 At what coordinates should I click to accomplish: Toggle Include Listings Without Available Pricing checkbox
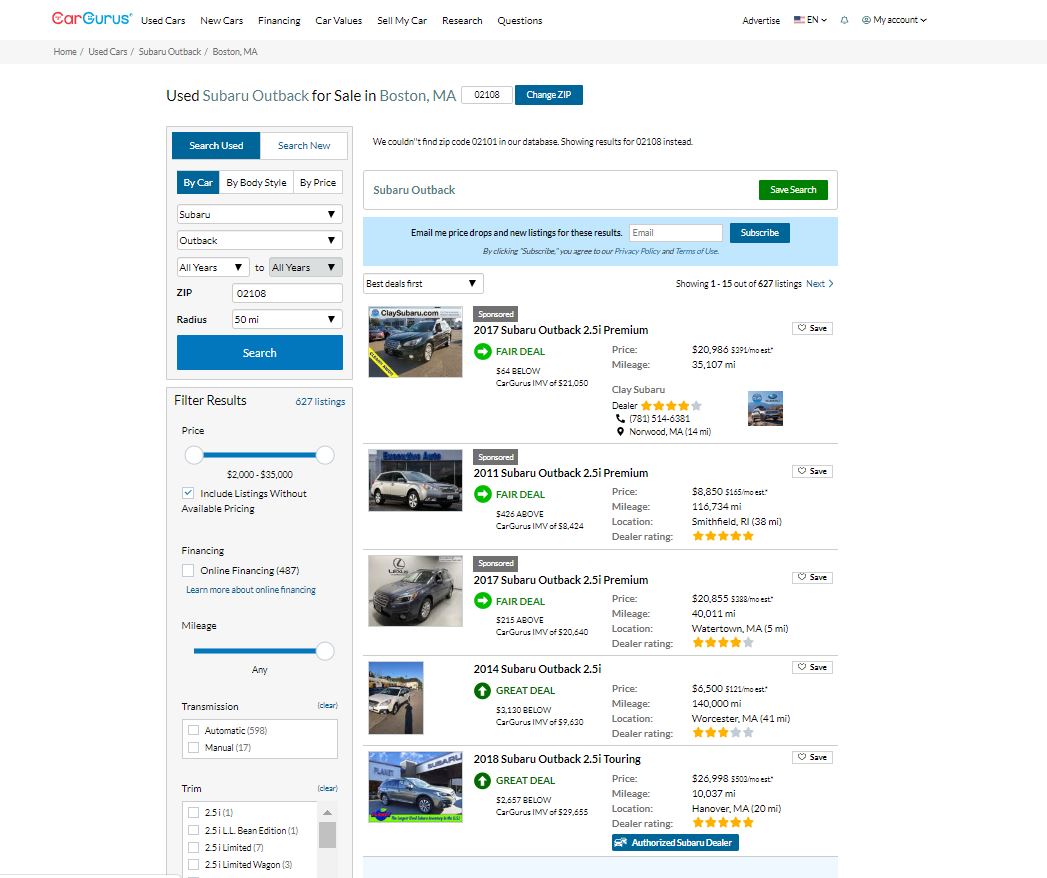click(x=188, y=493)
